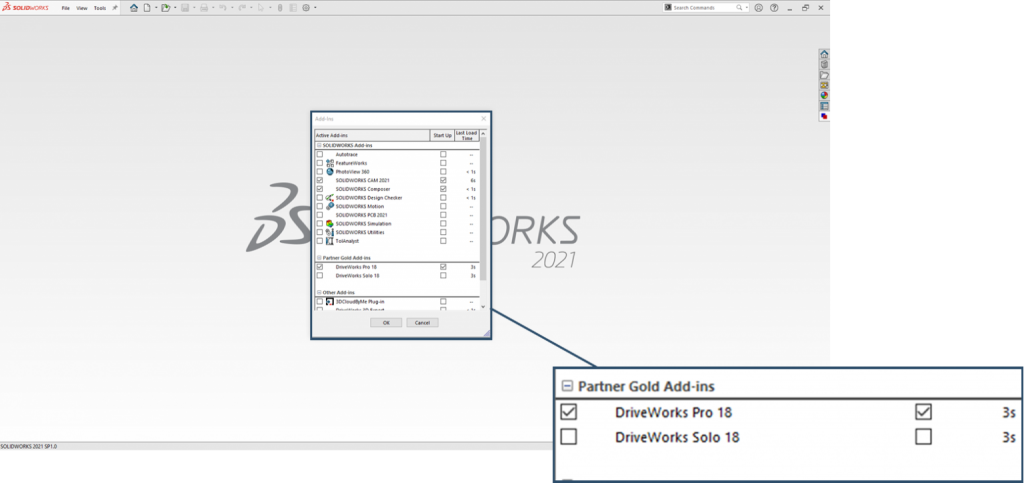Click the Last Load Time column header
Image resolution: width=1024 pixels, height=483 pixels.
coord(467,135)
